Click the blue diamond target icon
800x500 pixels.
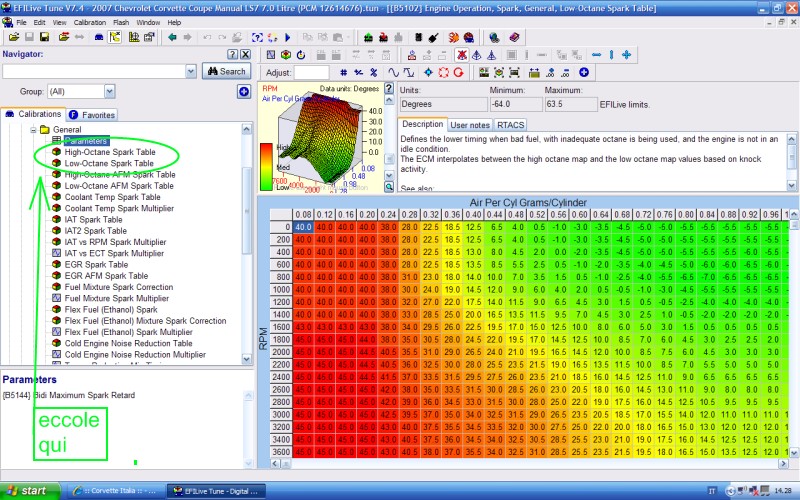click(428, 72)
